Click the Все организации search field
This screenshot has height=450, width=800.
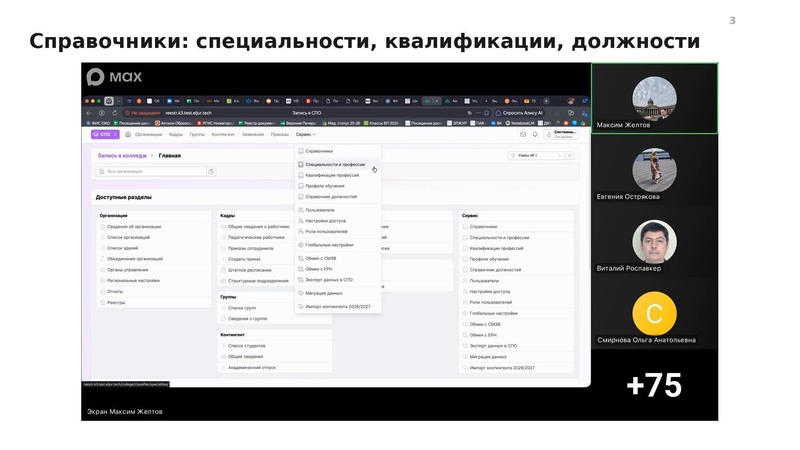pyautogui.click(x=152, y=171)
